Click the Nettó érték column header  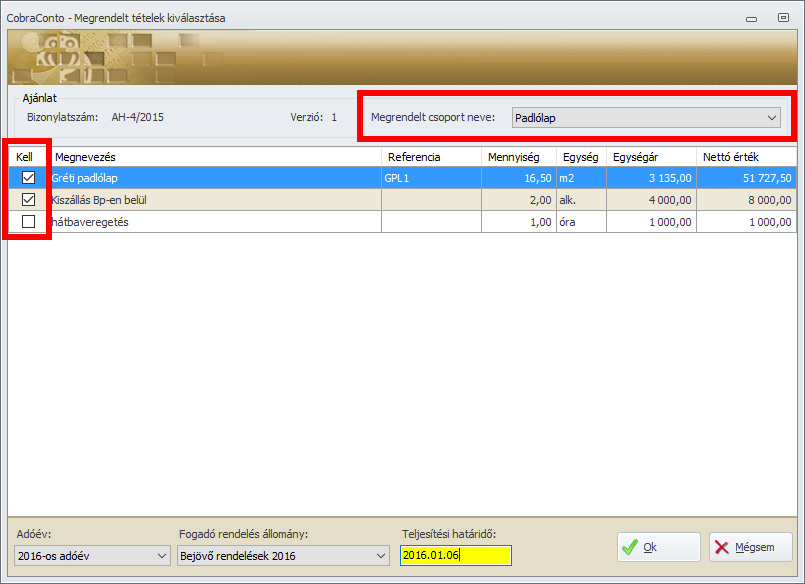pyautogui.click(x=746, y=157)
